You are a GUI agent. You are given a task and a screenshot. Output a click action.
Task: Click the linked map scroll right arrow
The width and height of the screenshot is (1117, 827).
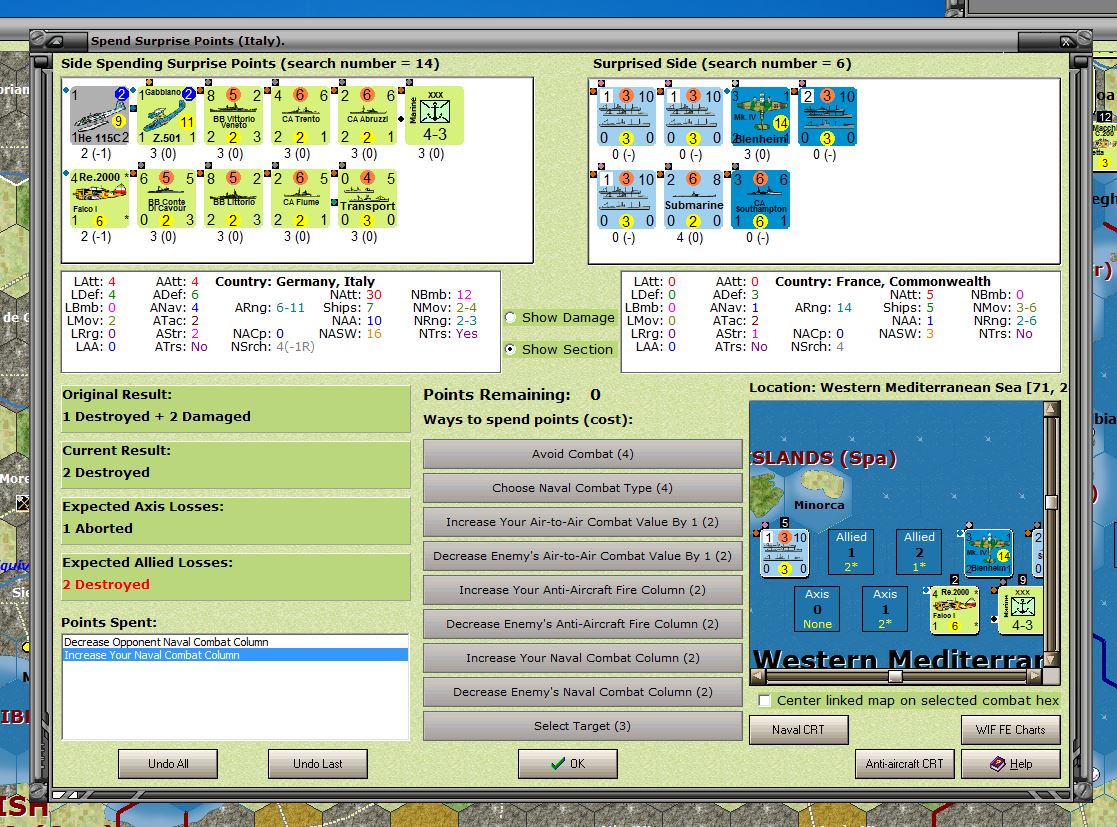click(x=1034, y=676)
